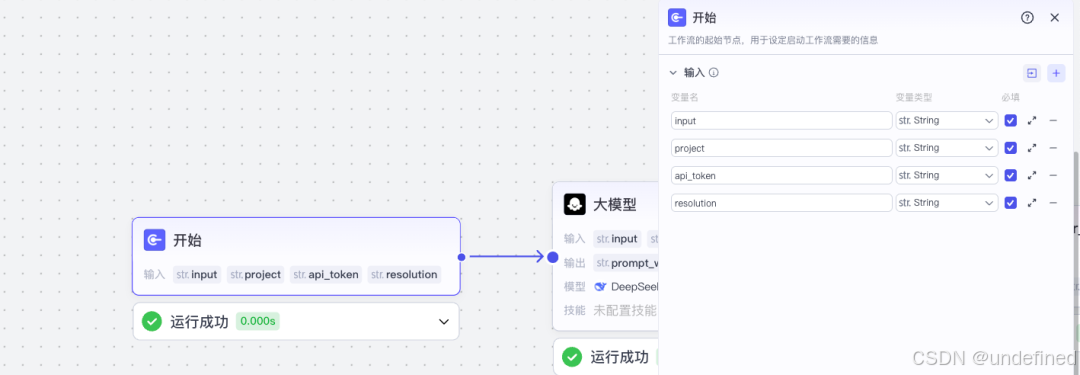Edit the project variable name field
Screen dimensions: 1080x375
782,148
